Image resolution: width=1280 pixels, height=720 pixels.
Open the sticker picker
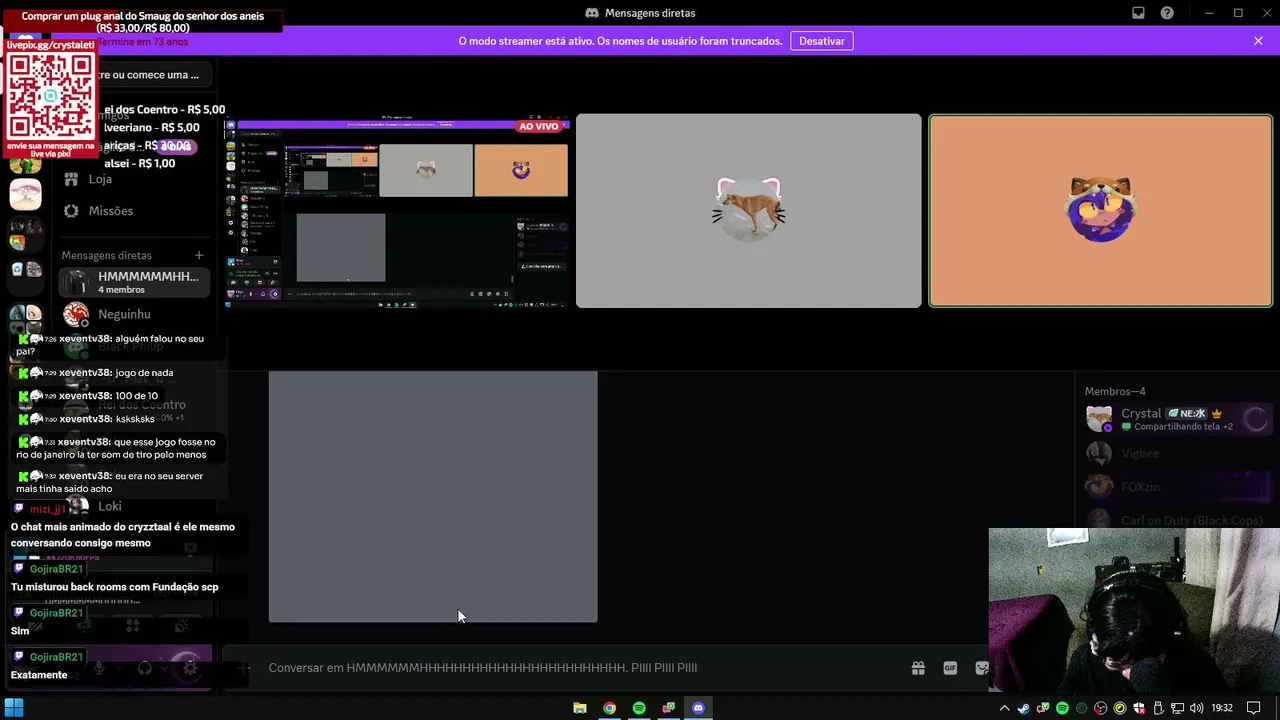[982, 668]
